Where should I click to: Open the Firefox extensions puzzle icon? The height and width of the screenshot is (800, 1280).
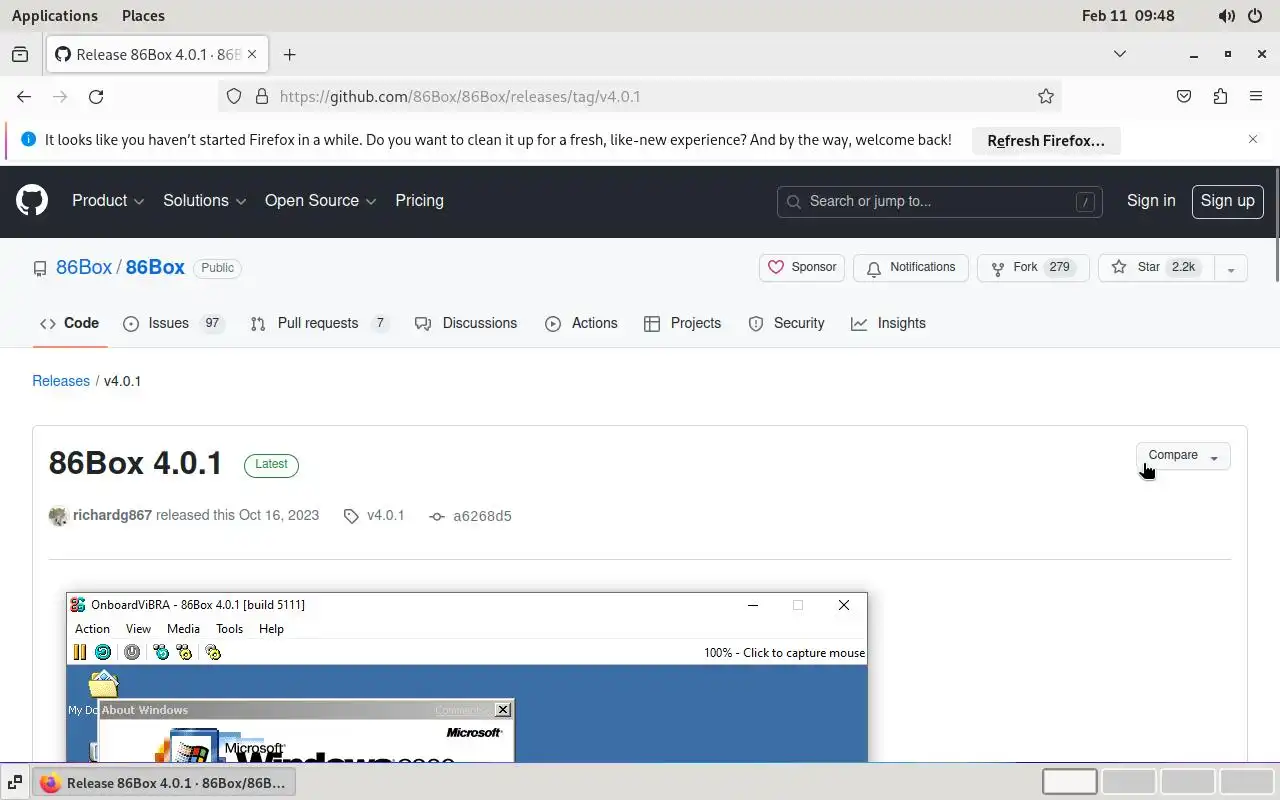click(1220, 96)
